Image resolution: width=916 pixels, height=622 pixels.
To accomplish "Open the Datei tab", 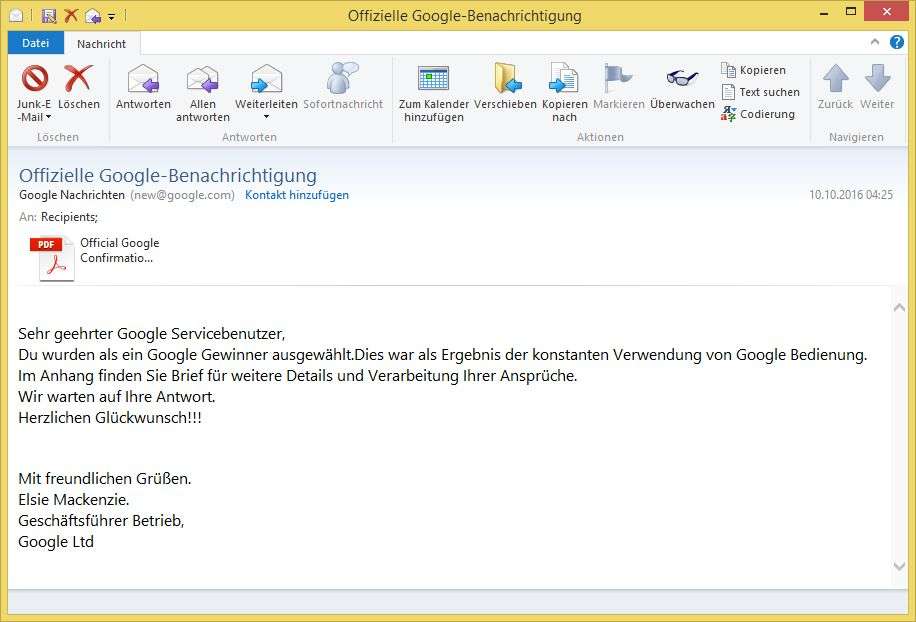I will pos(36,43).
